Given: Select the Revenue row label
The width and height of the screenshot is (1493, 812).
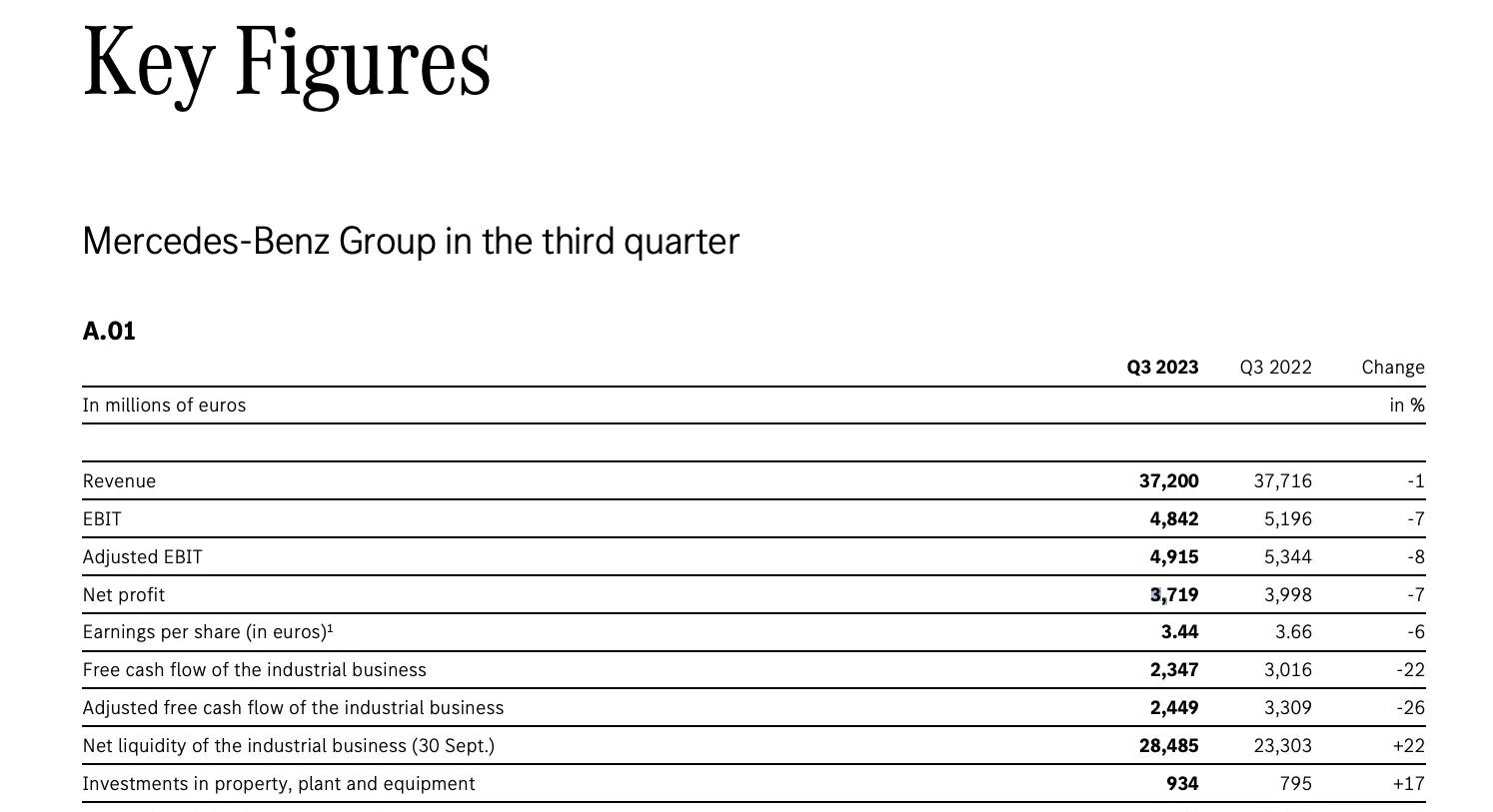Looking at the screenshot, I should point(119,481).
